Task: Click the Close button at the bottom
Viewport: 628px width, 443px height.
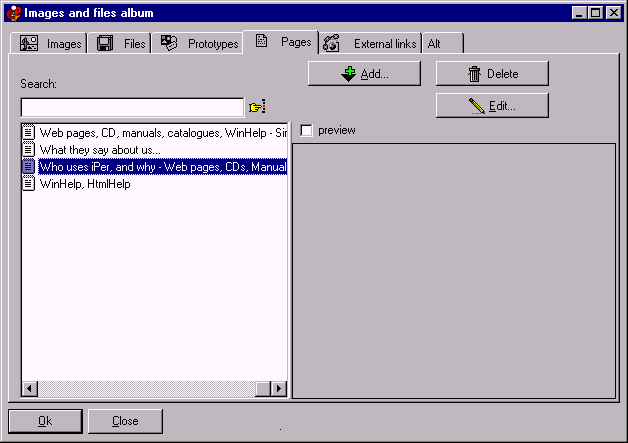Action: pos(125,421)
